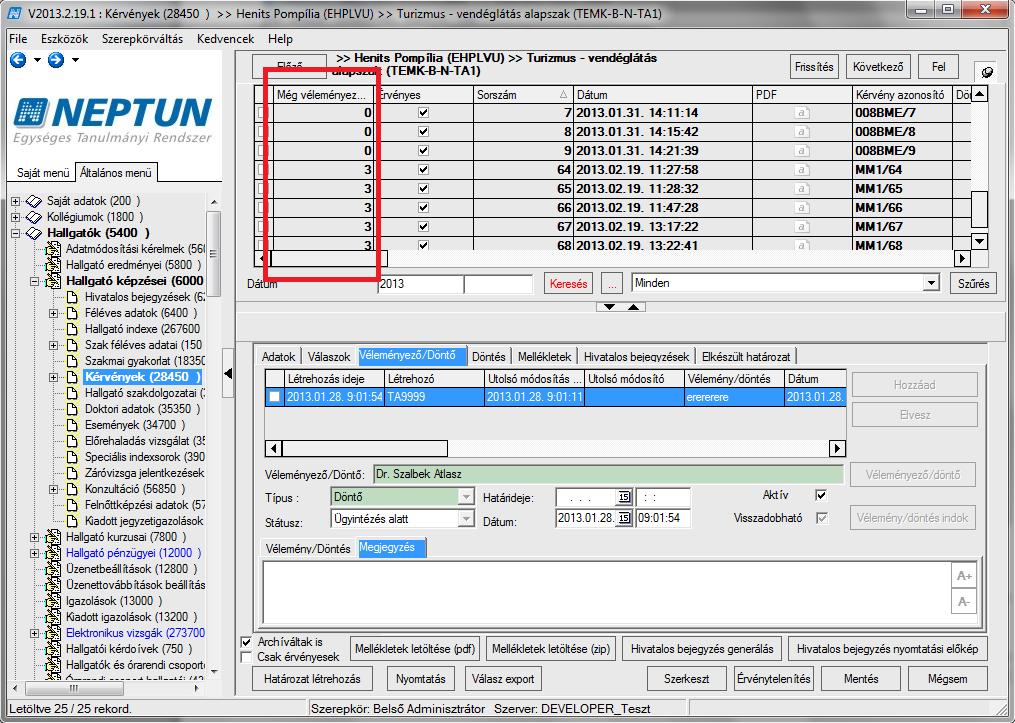This screenshot has height=723, width=1015.
Task: Click the pin icon beside the Fel button
Action: tap(987, 72)
